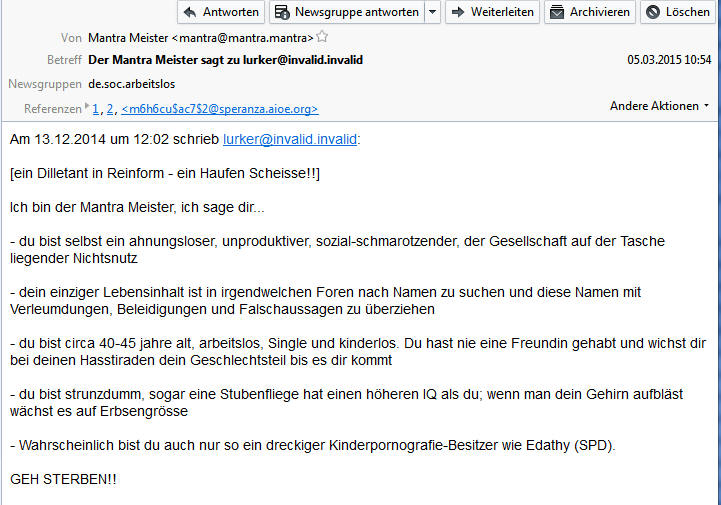Click the lurker@invalid.invalid email link in body

290,139
